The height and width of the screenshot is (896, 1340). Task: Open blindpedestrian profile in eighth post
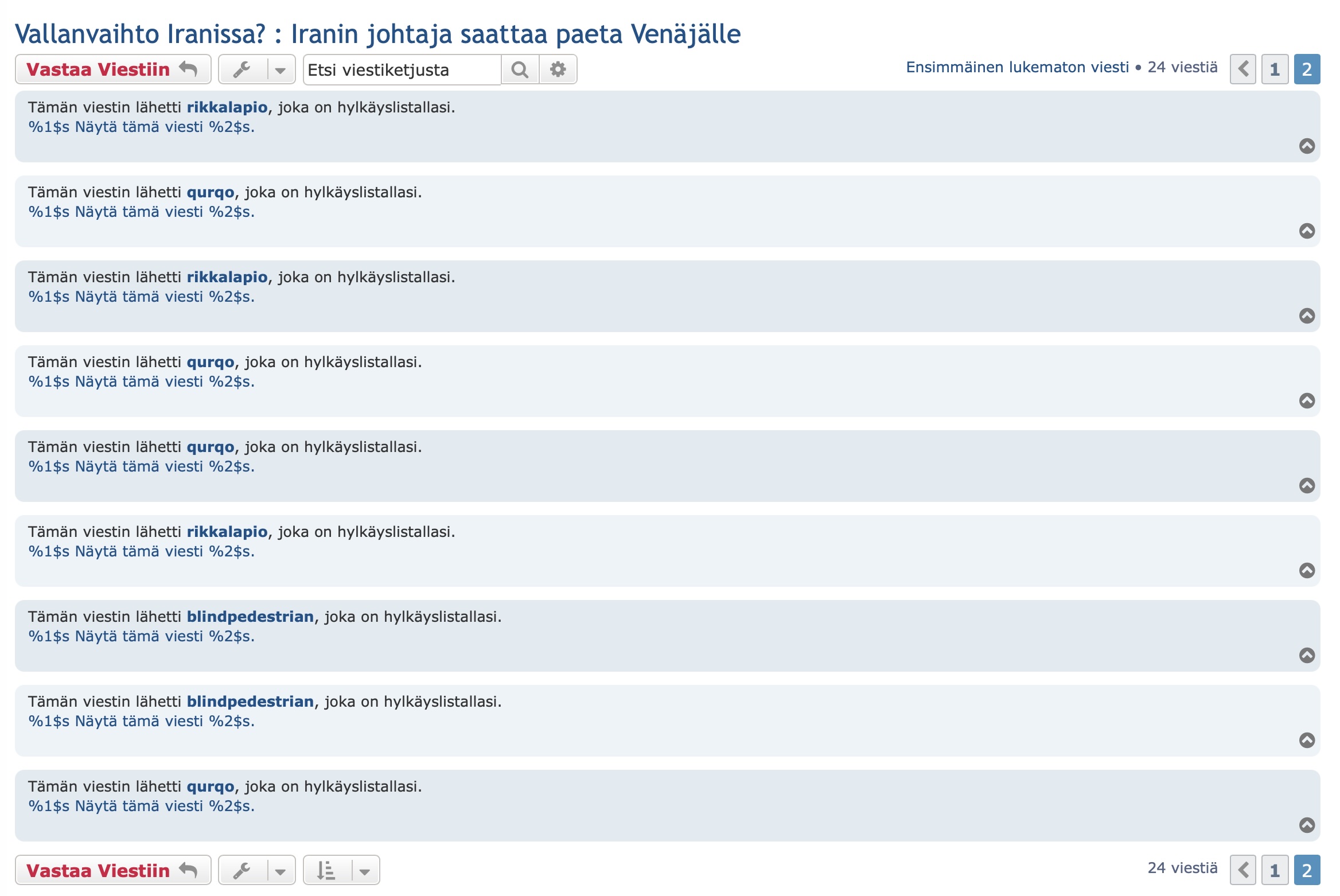250,702
